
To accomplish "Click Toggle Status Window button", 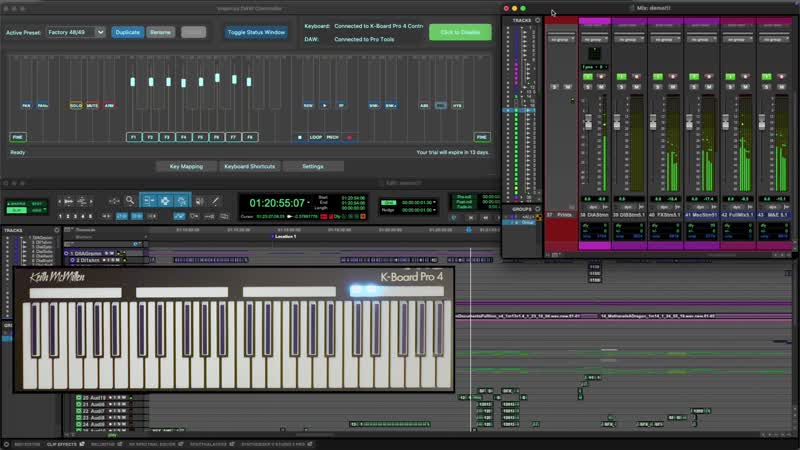I will (x=256, y=32).
